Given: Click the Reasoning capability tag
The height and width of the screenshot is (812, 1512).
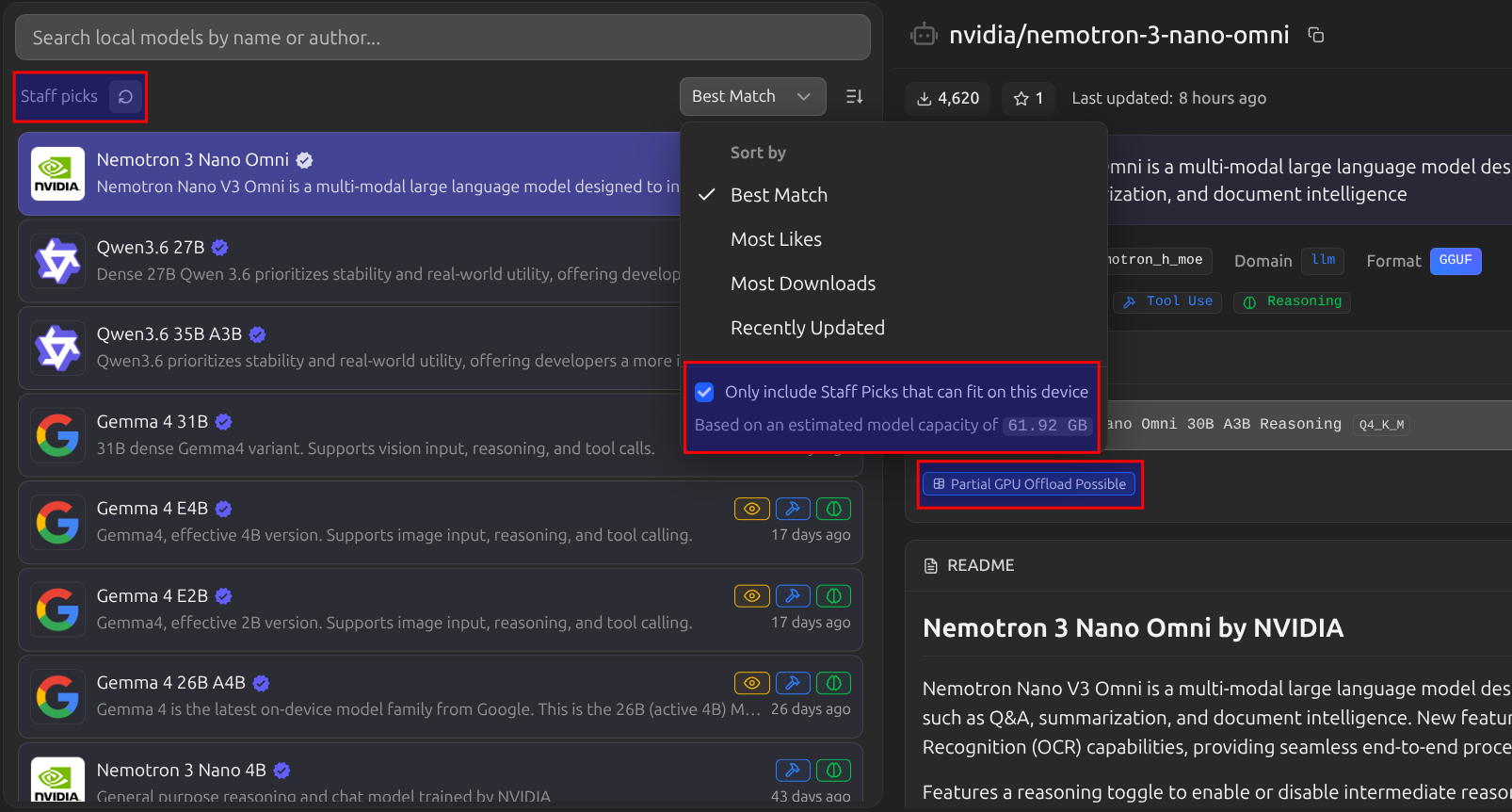Looking at the screenshot, I should [1292, 301].
